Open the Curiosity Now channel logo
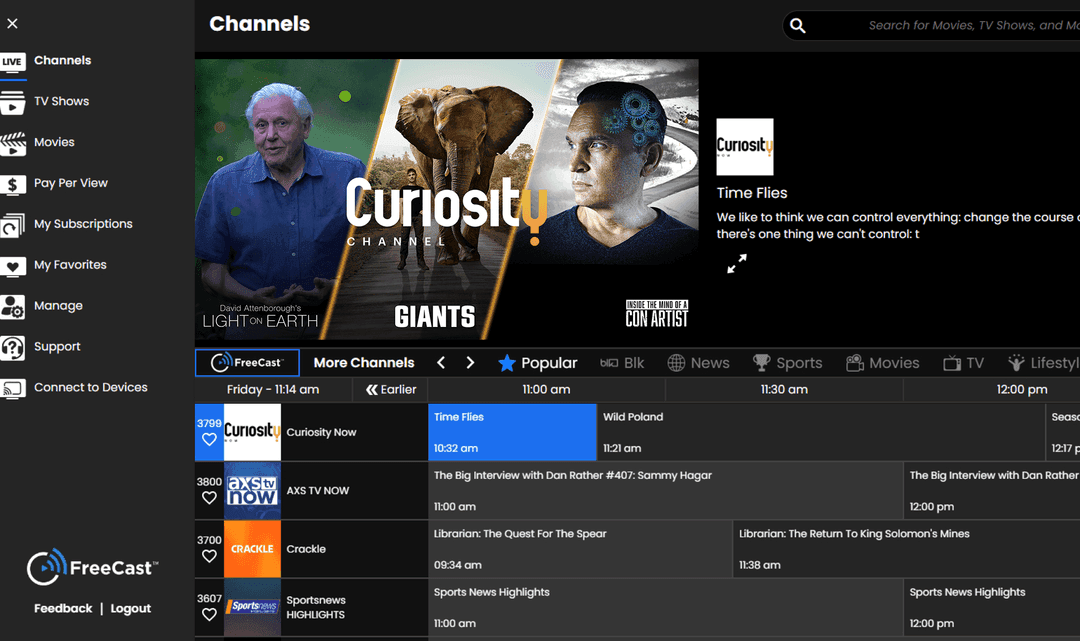 click(252, 432)
